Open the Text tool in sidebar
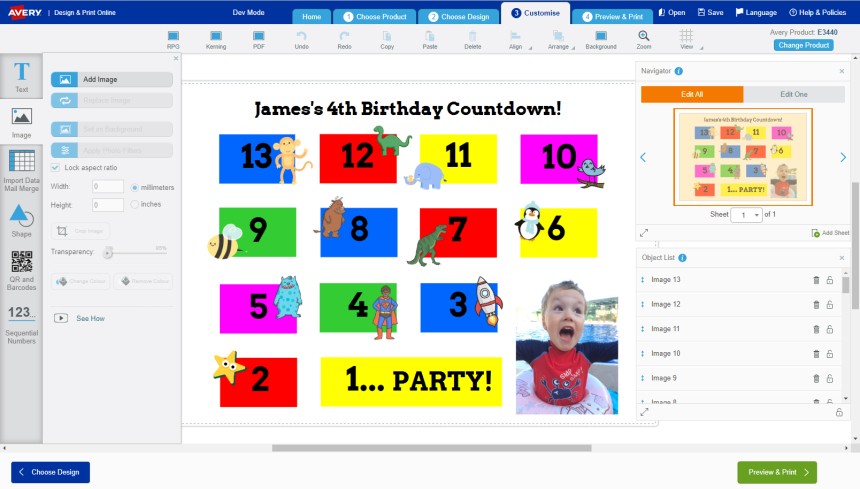860x489 pixels. 21,78
